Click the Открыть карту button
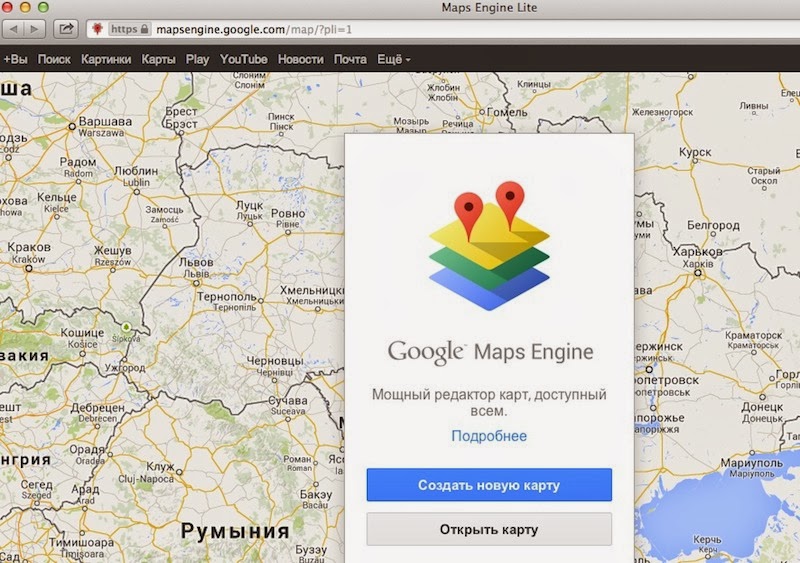 [x=489, y=530]
